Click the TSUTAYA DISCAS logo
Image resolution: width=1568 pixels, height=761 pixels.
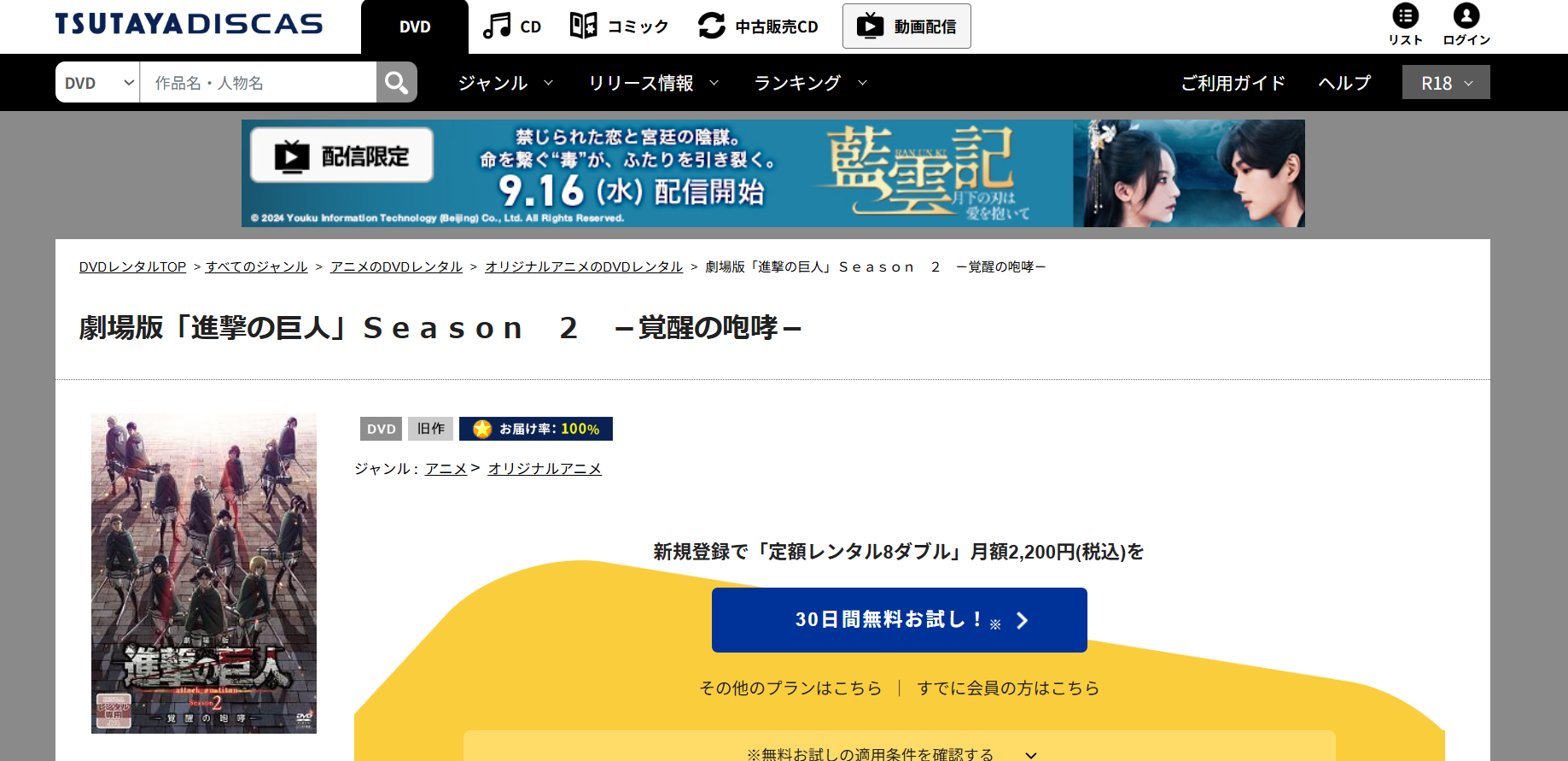point(189,24)
